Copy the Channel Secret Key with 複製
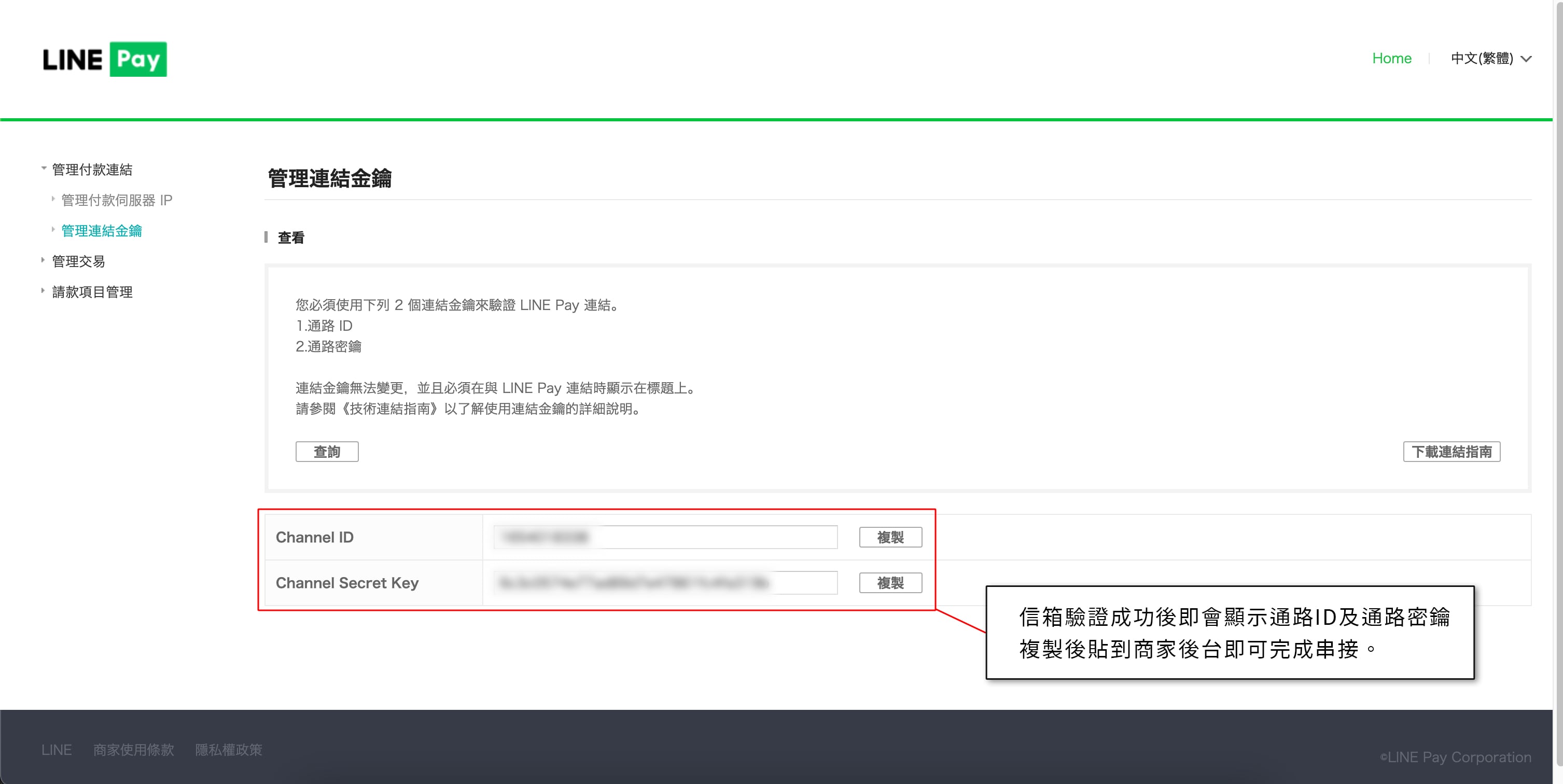 coord(890,582)
